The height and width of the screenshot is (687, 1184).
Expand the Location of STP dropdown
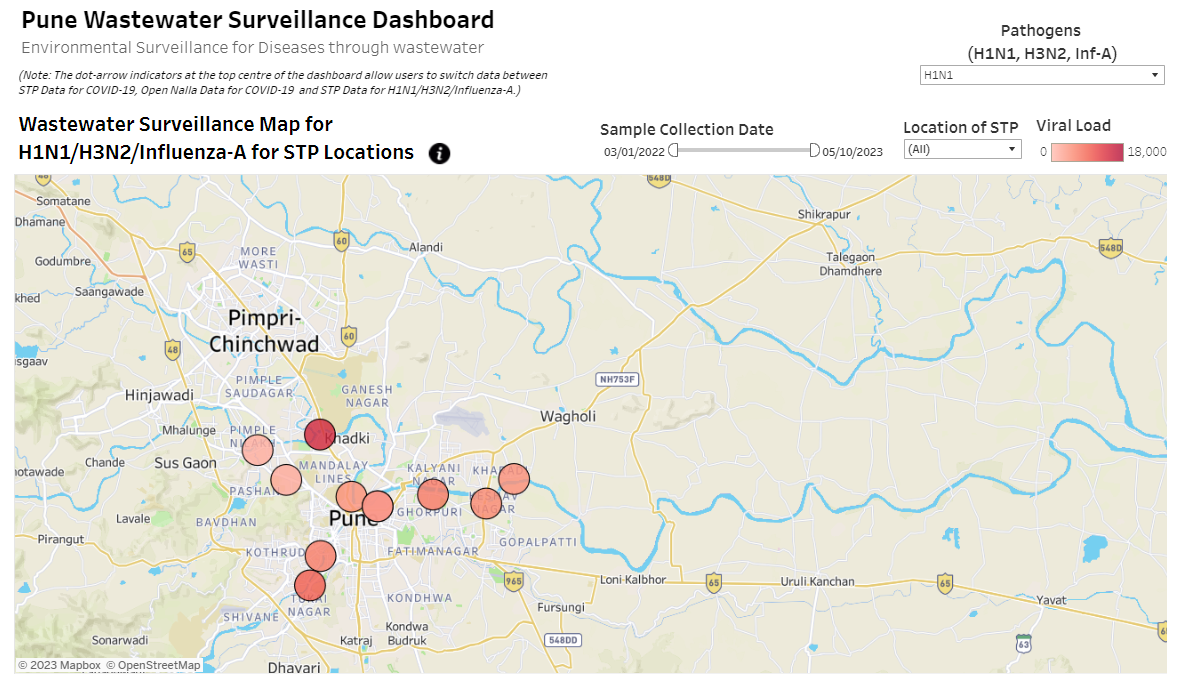[x=961, y=149]
